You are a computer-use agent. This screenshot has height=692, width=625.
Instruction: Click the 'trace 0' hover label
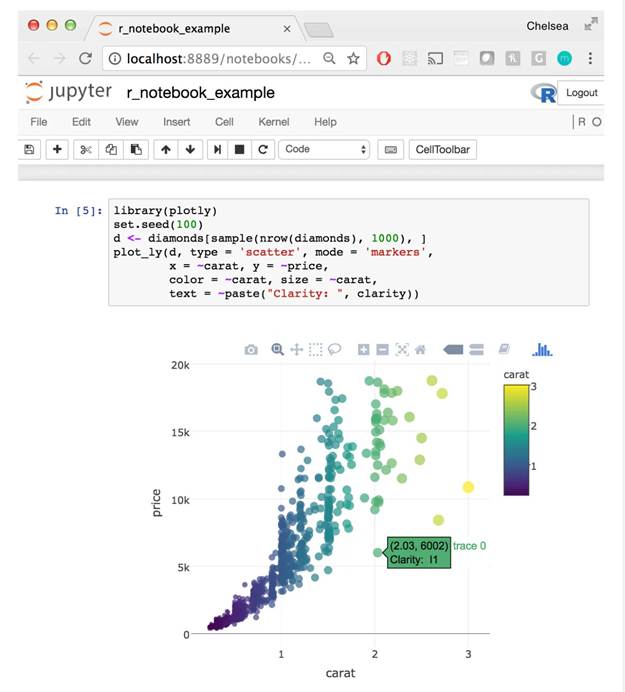(x=469, y=546)
